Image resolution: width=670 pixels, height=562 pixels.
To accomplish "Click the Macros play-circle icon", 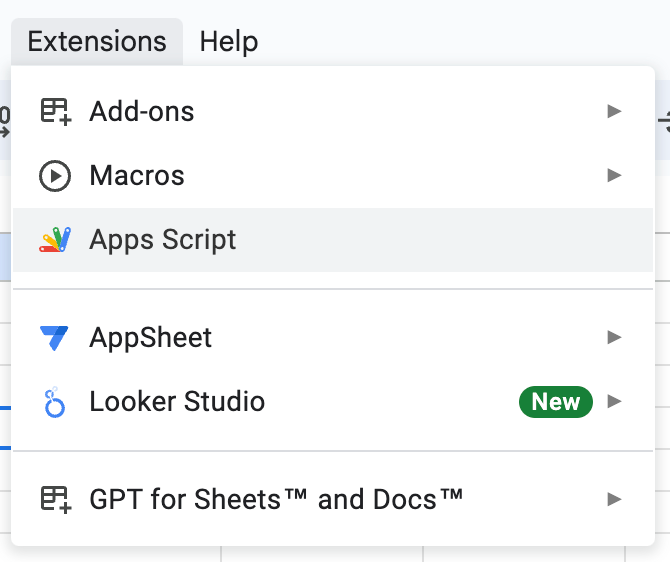I will click(54, 176).
